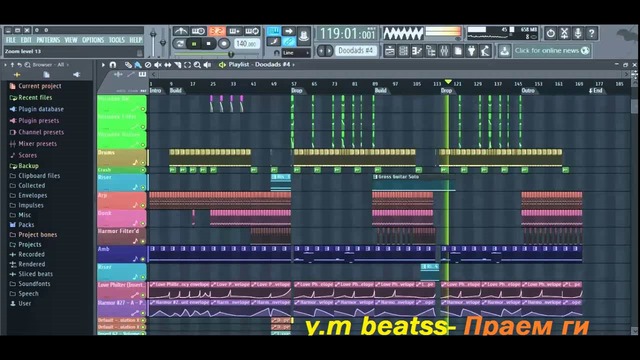Screen dimensions: 640x360
Task: Open the plugin picker plug icon
Action: click(471, 51)
